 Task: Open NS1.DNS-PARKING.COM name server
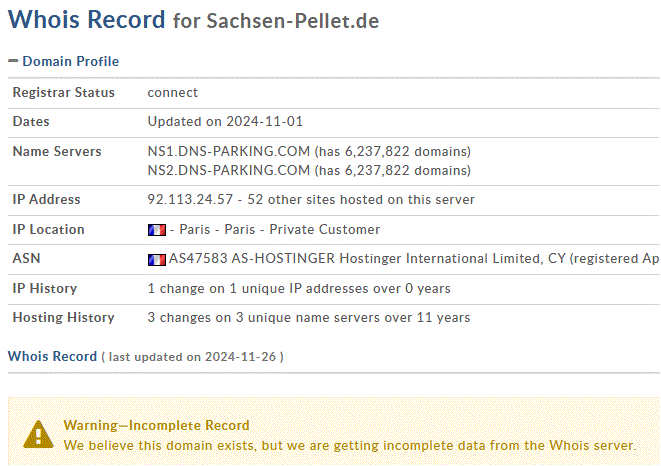228,151
